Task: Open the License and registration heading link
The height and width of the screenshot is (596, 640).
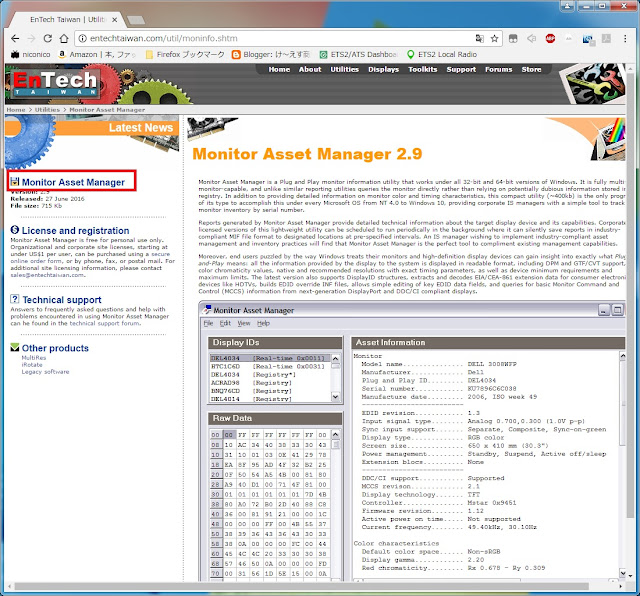Action: (x=76, y=231)
